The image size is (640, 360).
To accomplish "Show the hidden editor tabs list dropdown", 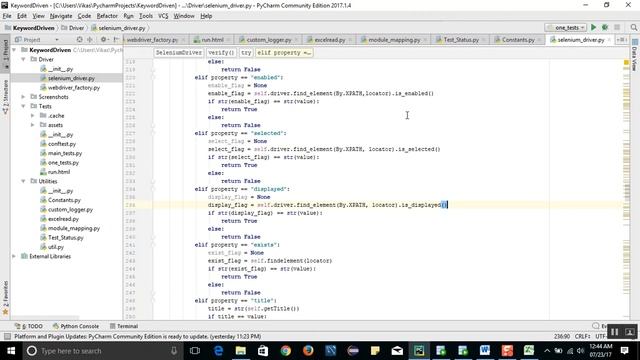I will [622, 40].
